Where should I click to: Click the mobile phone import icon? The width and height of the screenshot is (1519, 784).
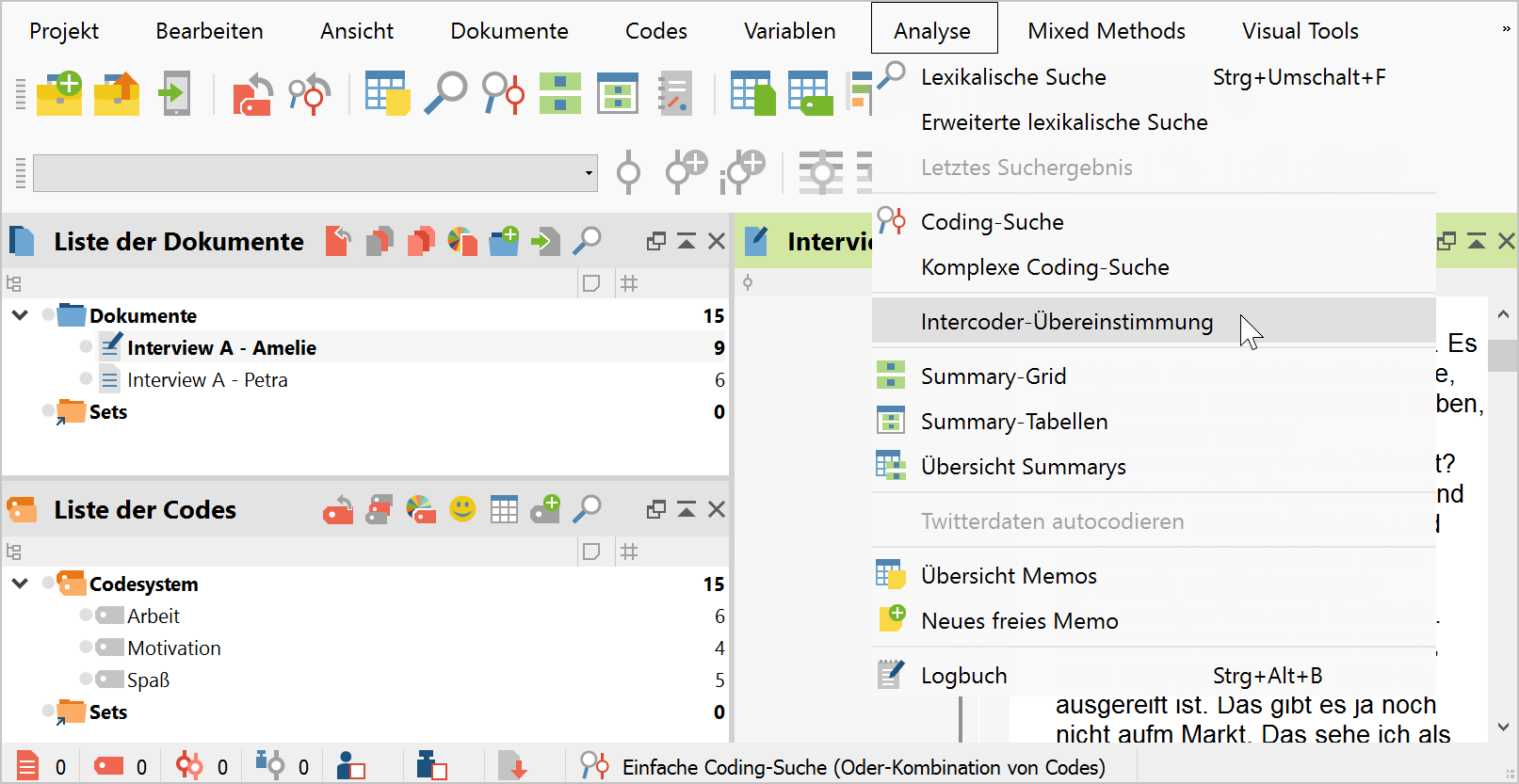pyautogui.click(x=175, y=94)
